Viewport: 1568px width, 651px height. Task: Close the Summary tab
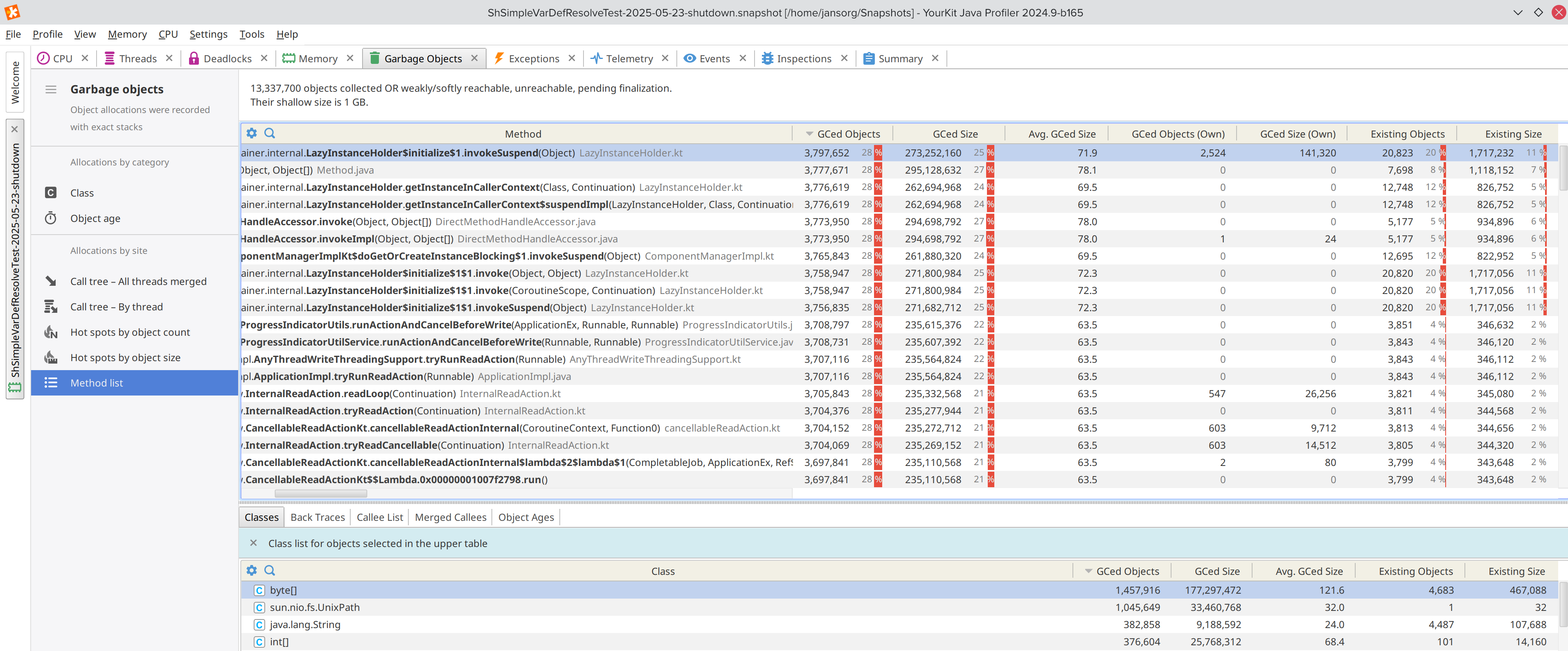point(935,58)
